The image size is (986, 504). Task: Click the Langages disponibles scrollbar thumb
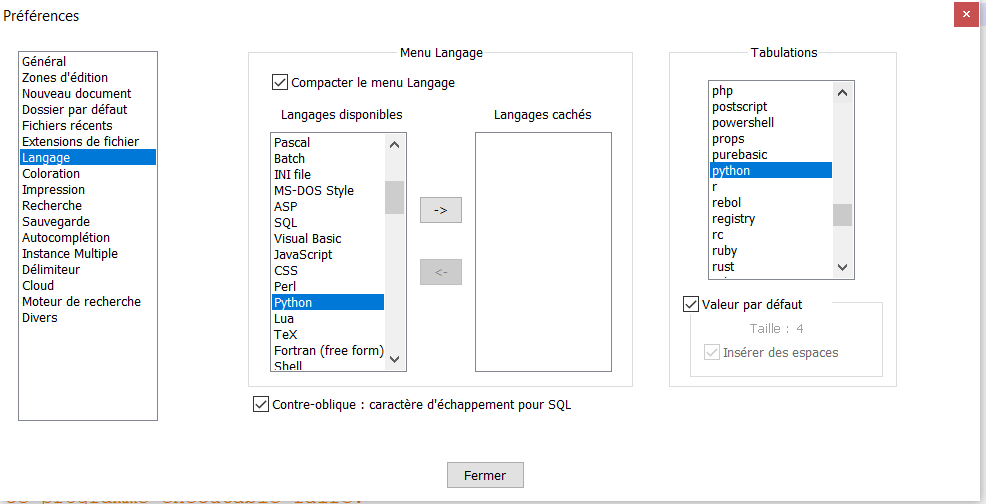coord(394,197)
